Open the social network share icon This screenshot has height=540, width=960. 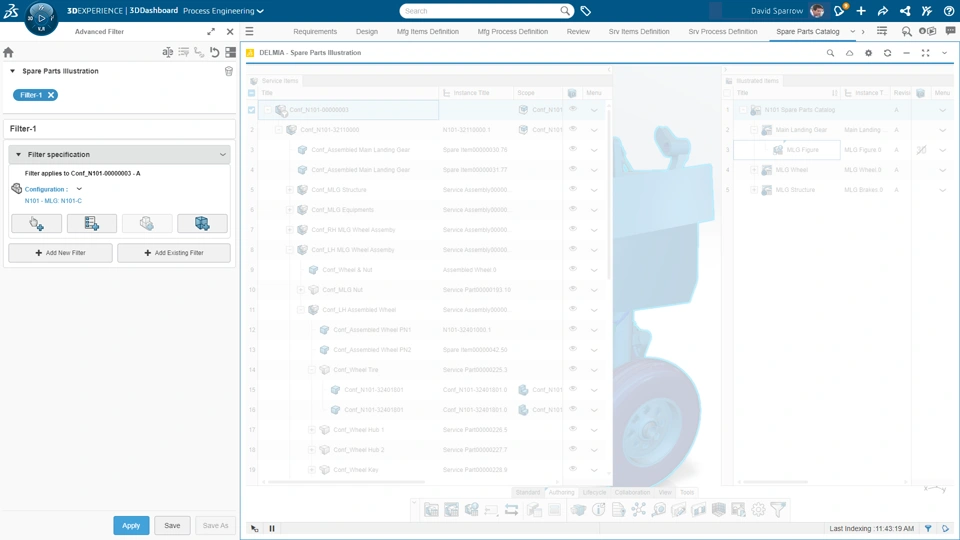(x=905, y=10)
